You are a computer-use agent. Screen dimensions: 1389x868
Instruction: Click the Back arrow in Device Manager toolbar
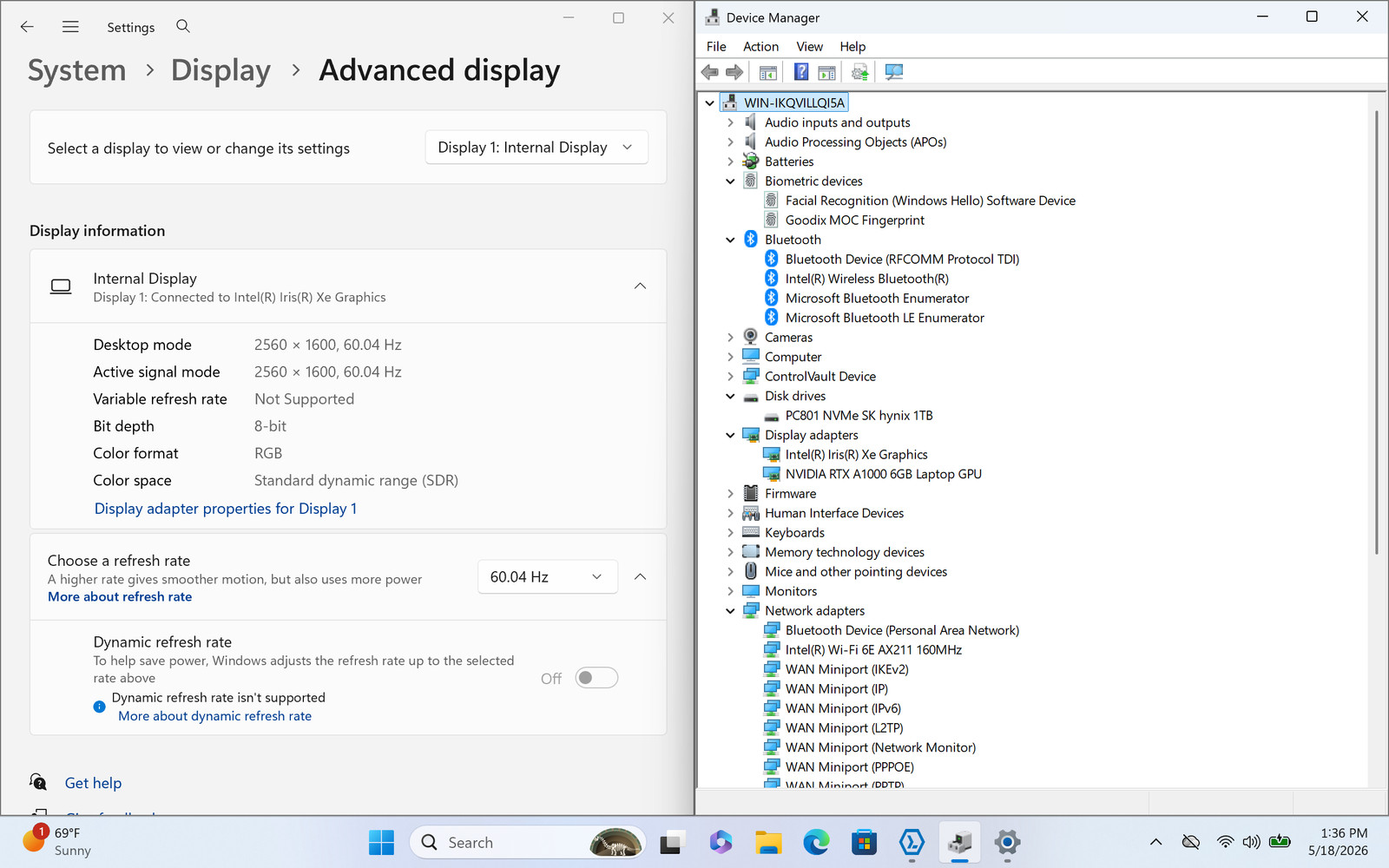tap(710, 72)
